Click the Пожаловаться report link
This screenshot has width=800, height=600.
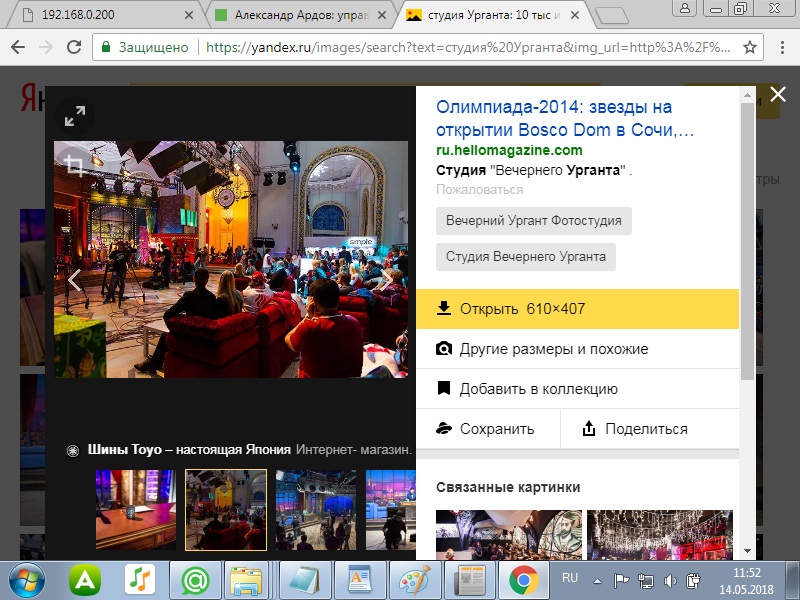(480, 190)
